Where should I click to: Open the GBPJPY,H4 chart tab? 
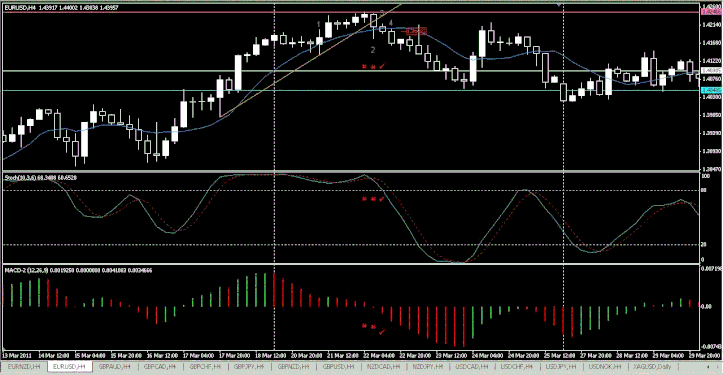pyautogui.click(x=249, y=367)
